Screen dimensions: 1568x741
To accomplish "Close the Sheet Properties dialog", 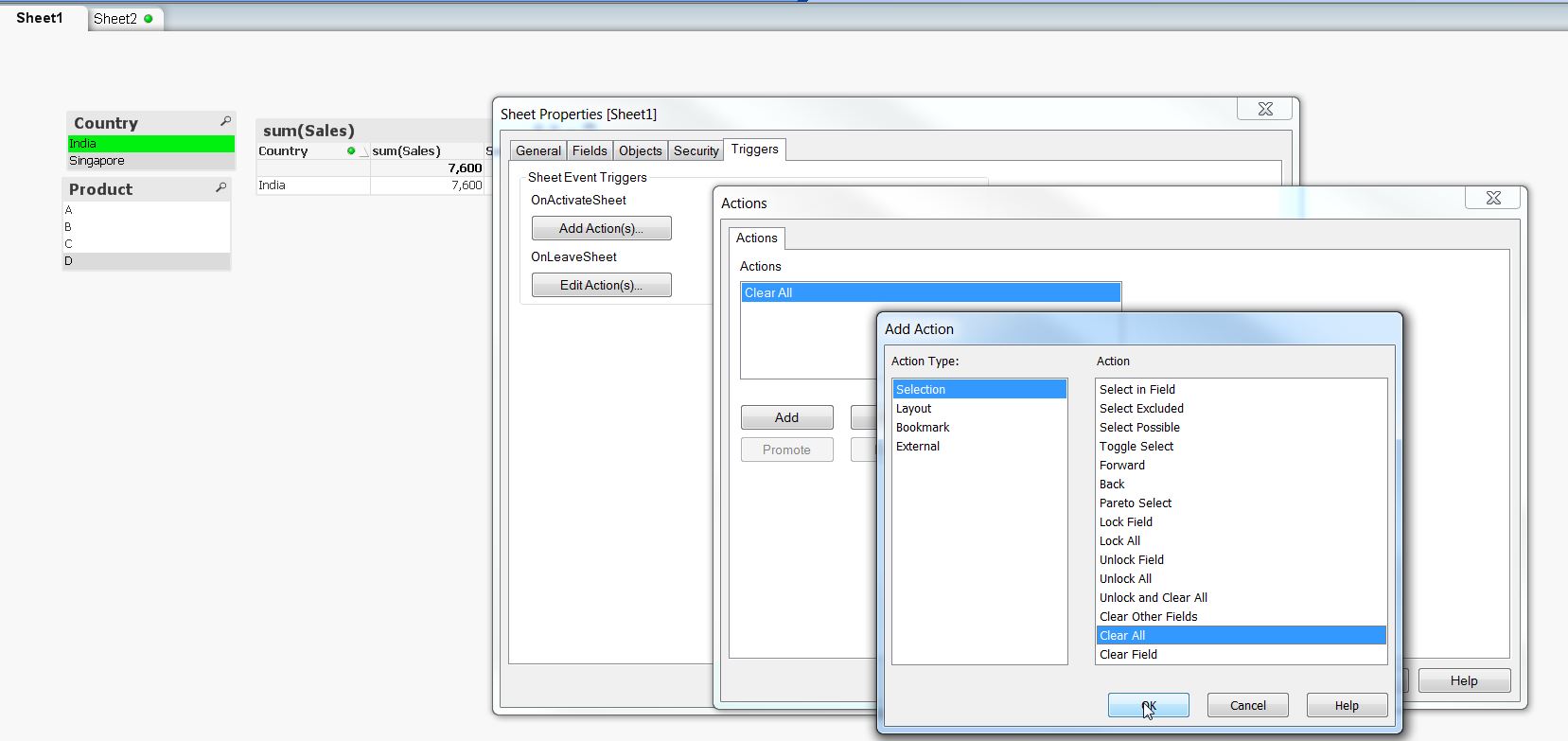I will coord(1265,109).
